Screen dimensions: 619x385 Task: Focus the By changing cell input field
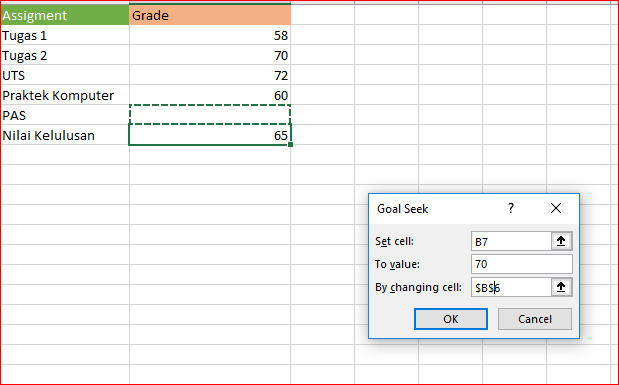(x=511, y=287)
